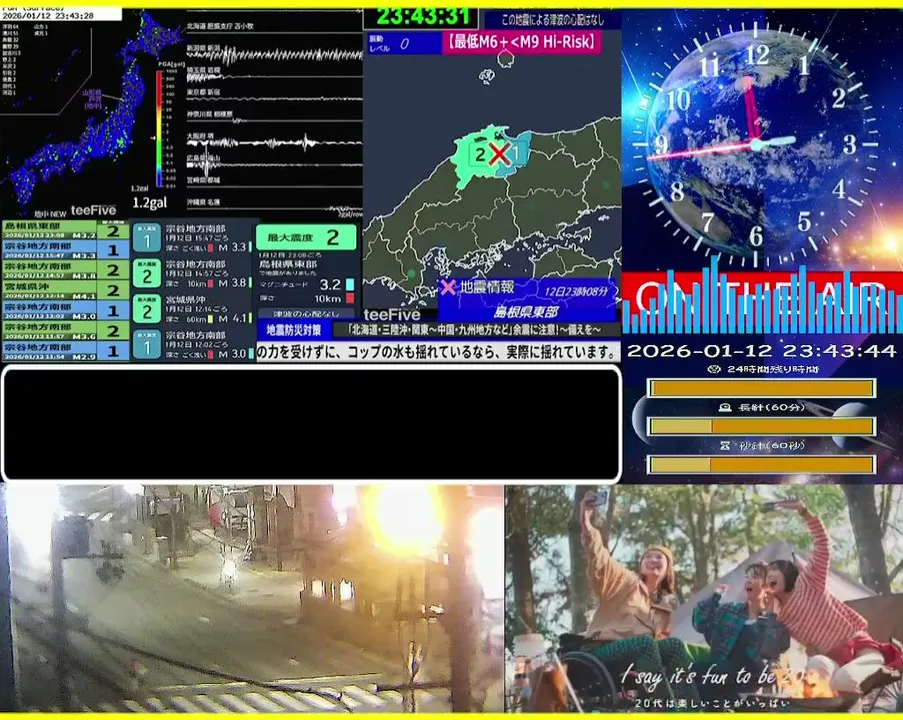
Task: Click the cyan square next to magnitude 3.2
Action: [350, 285]
